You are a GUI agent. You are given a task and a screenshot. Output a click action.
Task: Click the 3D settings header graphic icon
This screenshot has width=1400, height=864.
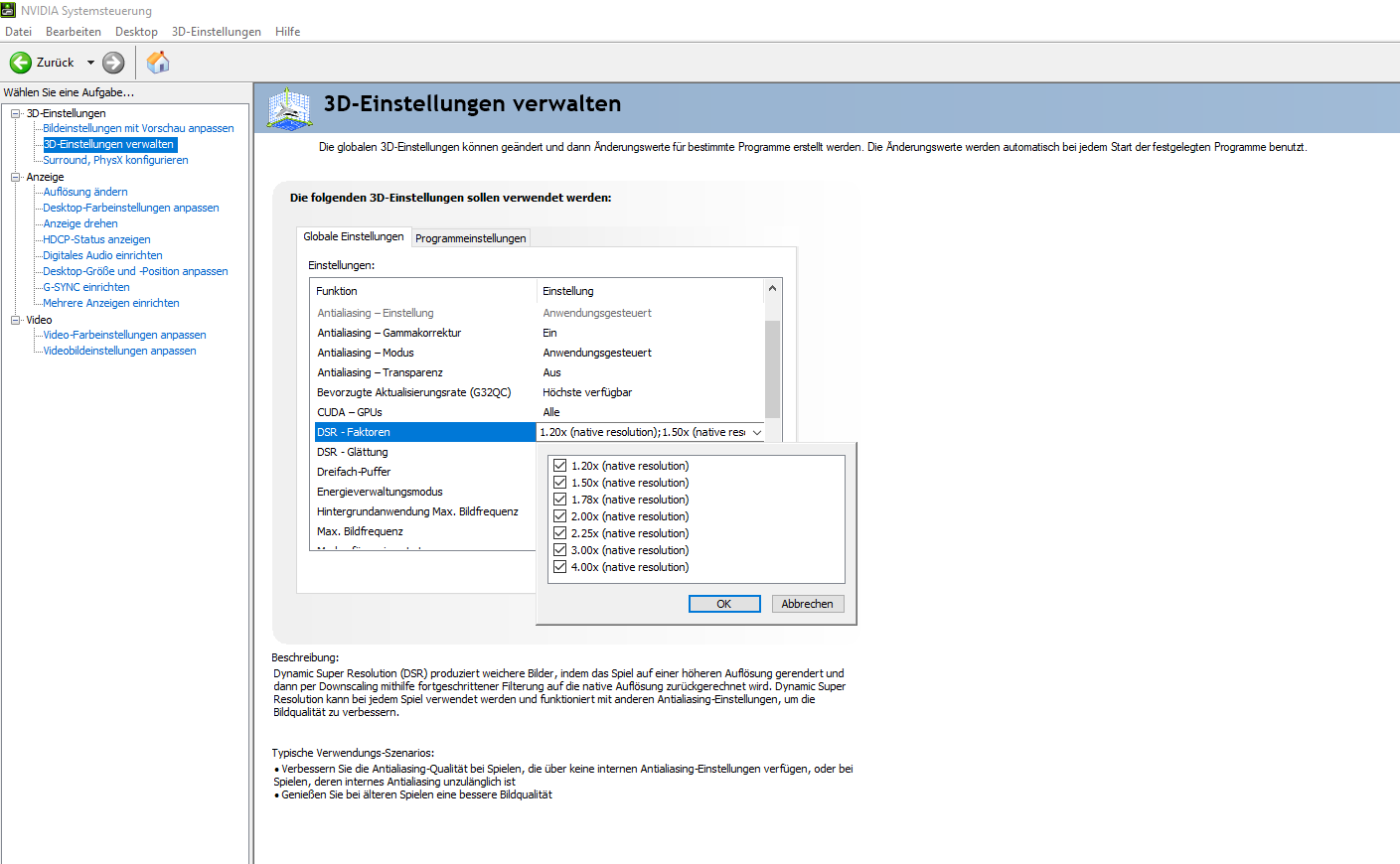[x=289, y=108]
